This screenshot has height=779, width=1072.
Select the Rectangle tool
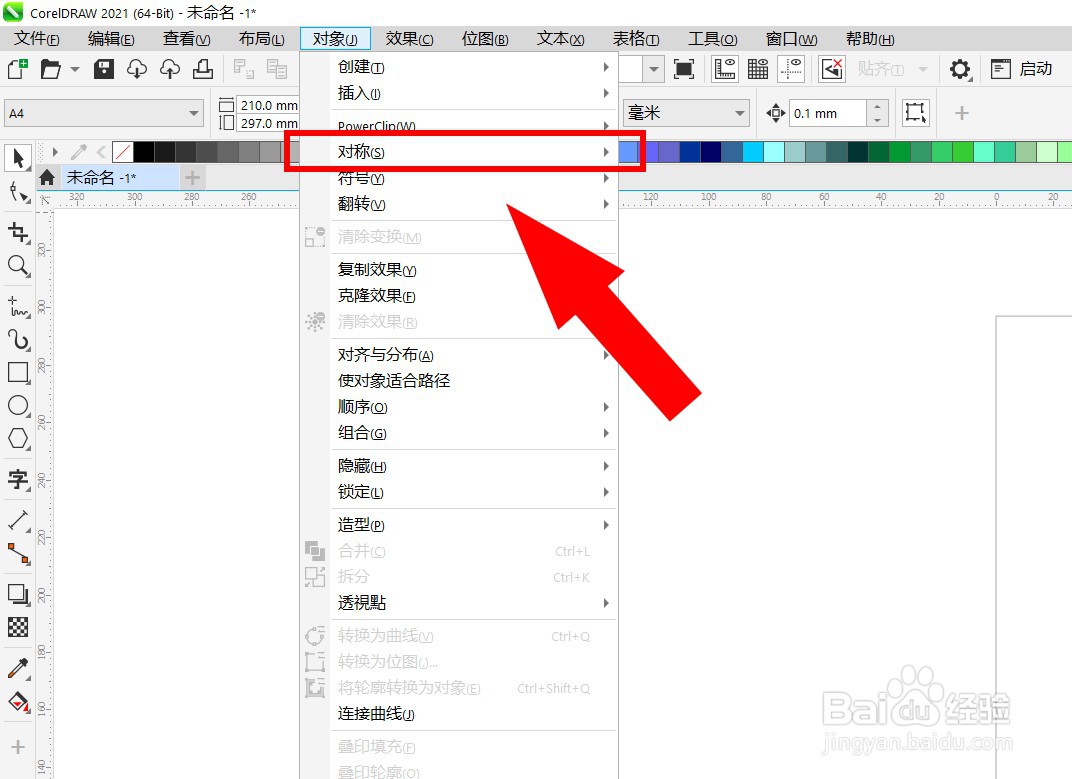[x=18, y=373]
